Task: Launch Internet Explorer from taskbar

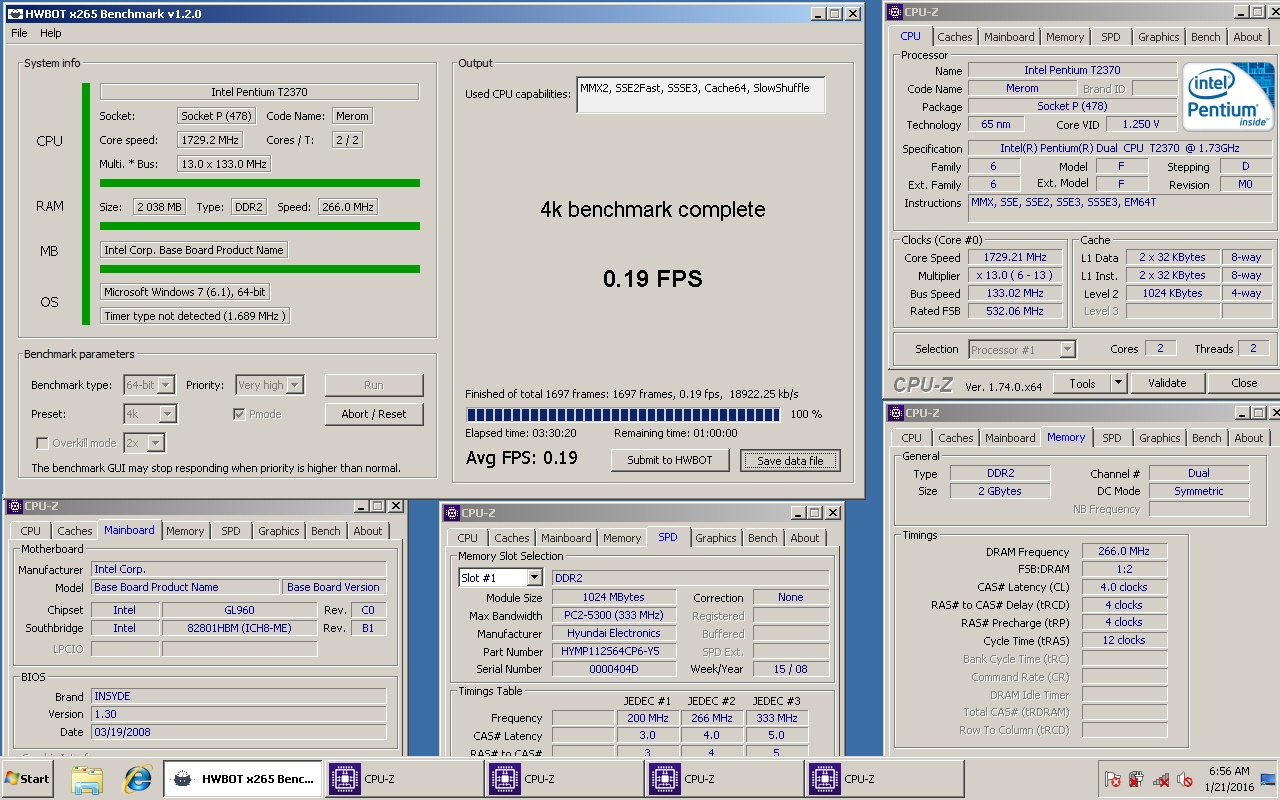Action: (137, 779)
